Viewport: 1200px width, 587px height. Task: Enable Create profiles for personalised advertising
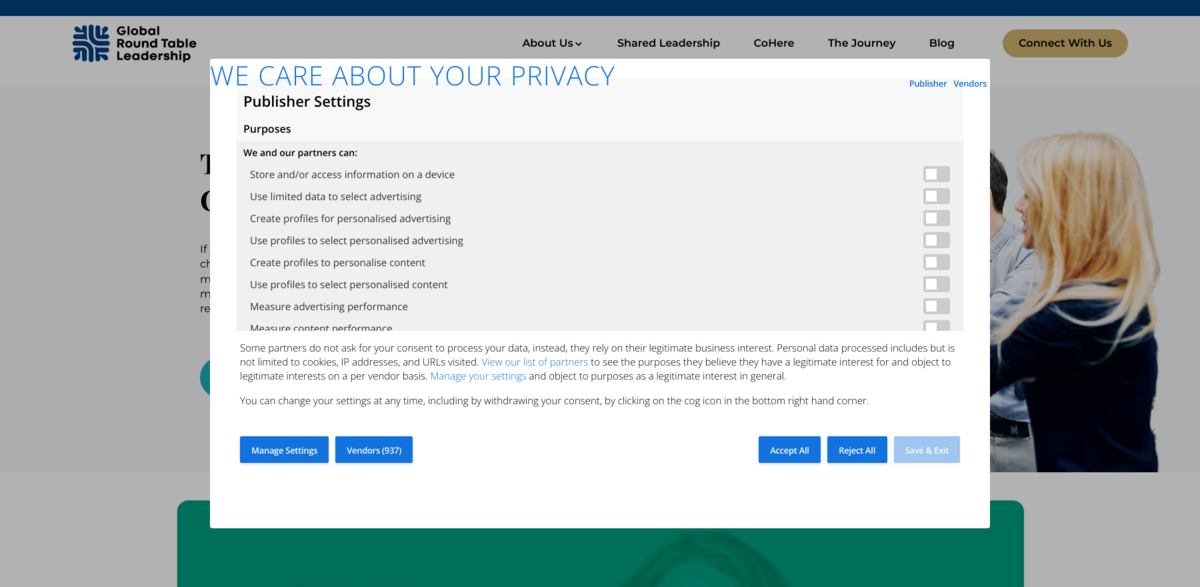click(x=936, y=219)
